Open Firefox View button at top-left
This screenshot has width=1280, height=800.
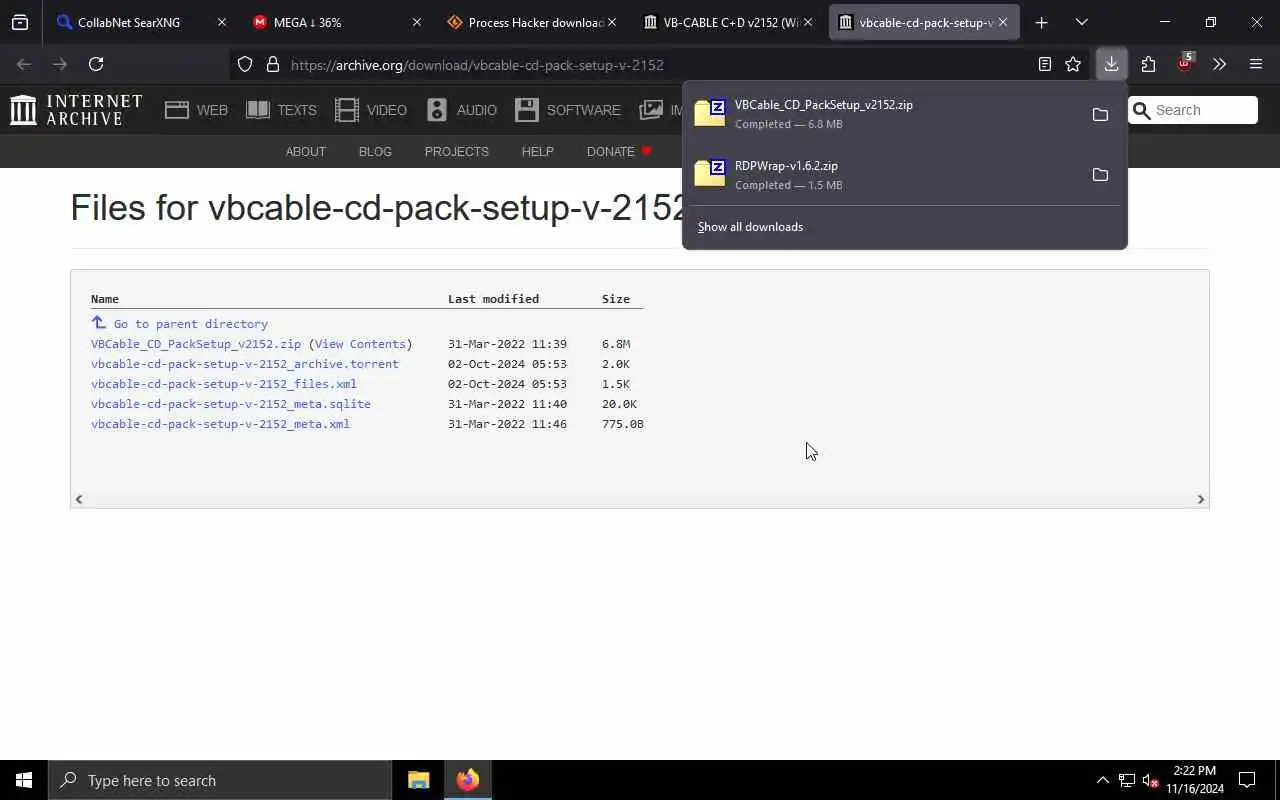[x=20, y=22]
